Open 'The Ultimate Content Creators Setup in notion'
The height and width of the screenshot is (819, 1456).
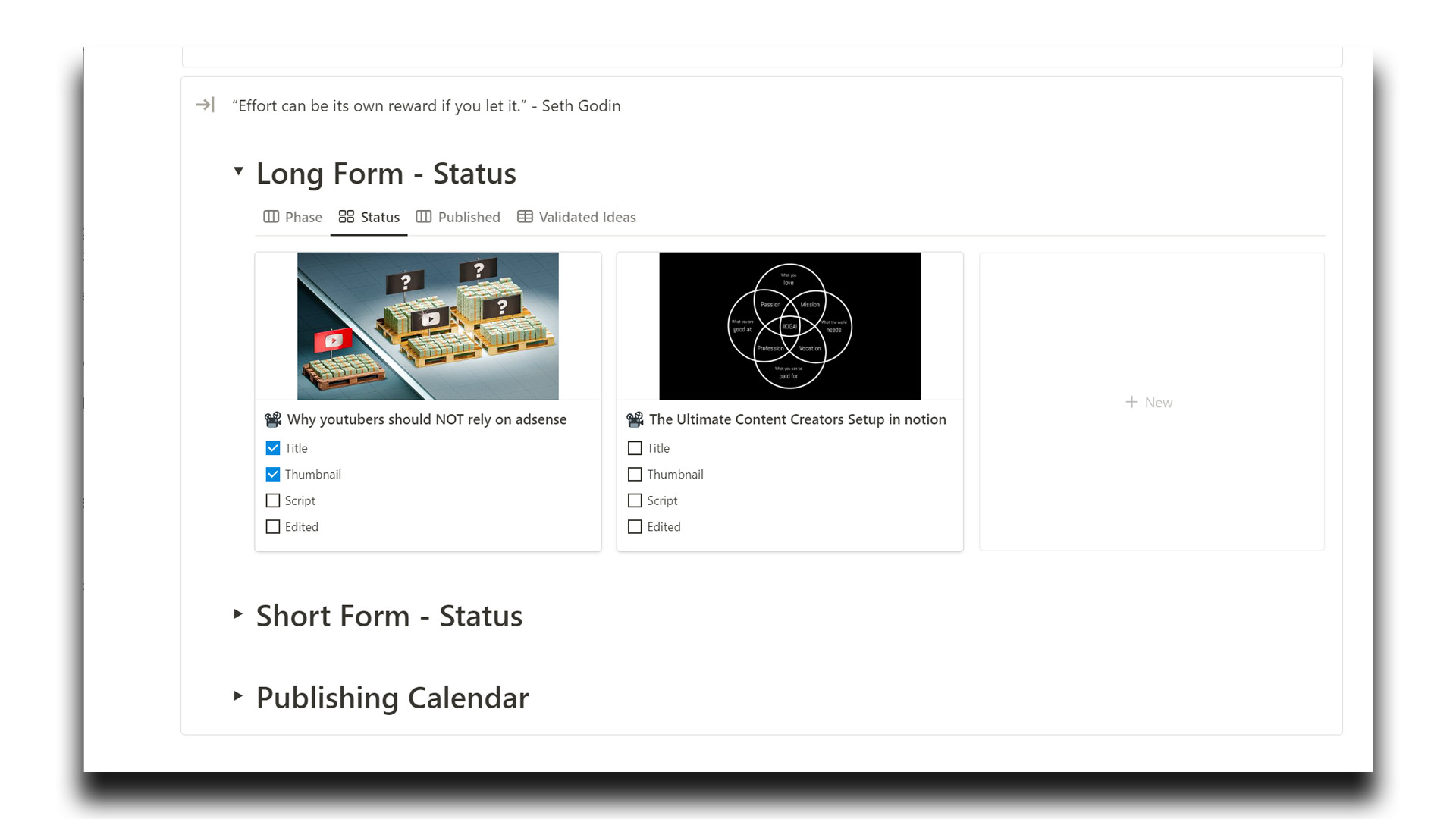[797, 419]
